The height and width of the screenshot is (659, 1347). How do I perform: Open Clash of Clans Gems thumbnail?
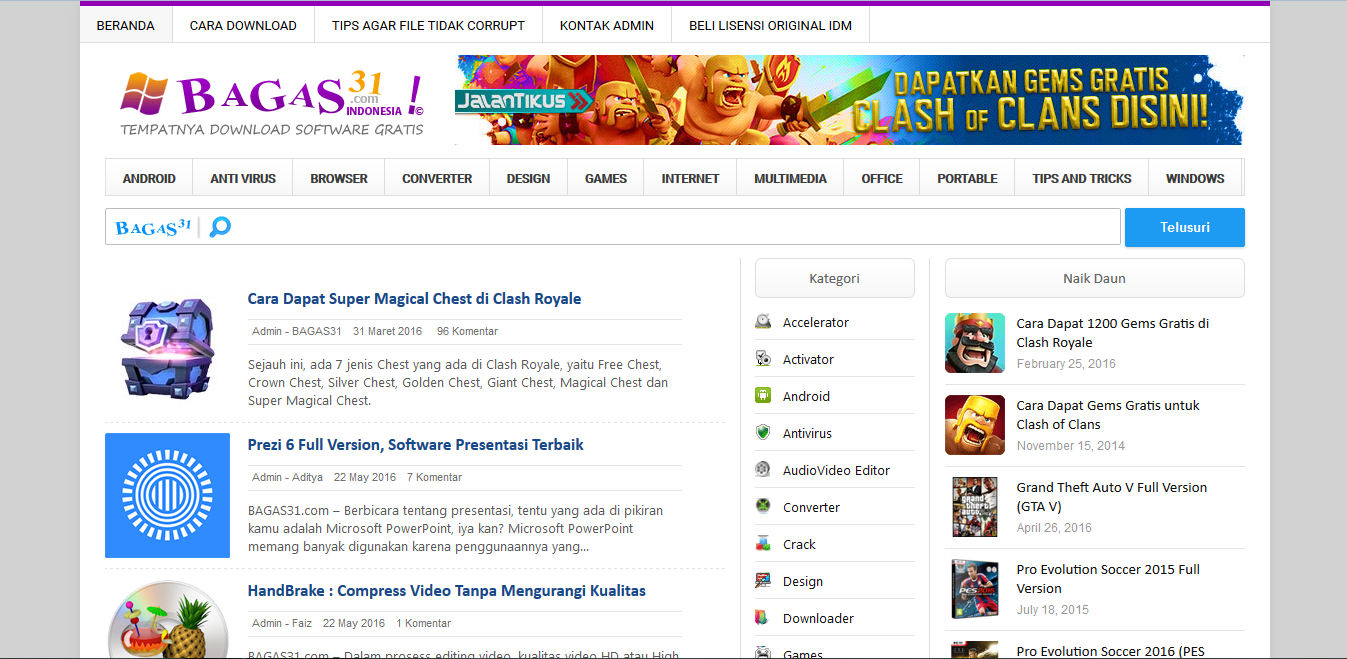coord(975,425)
